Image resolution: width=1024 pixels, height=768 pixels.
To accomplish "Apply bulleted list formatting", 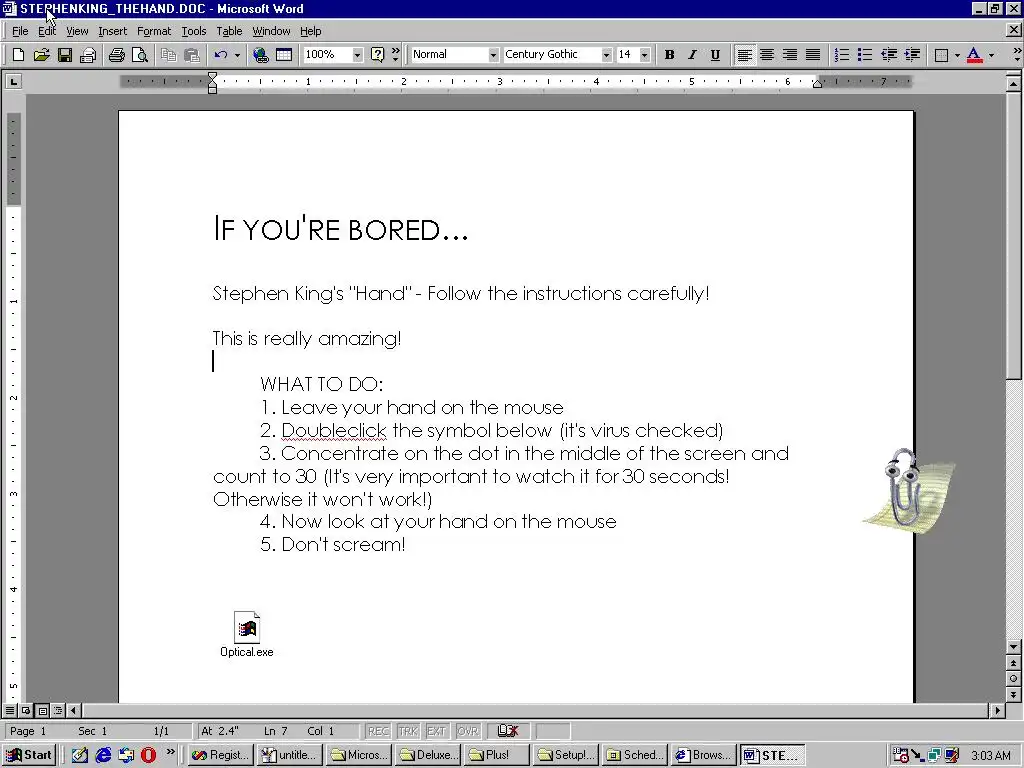I will [865, 55].
